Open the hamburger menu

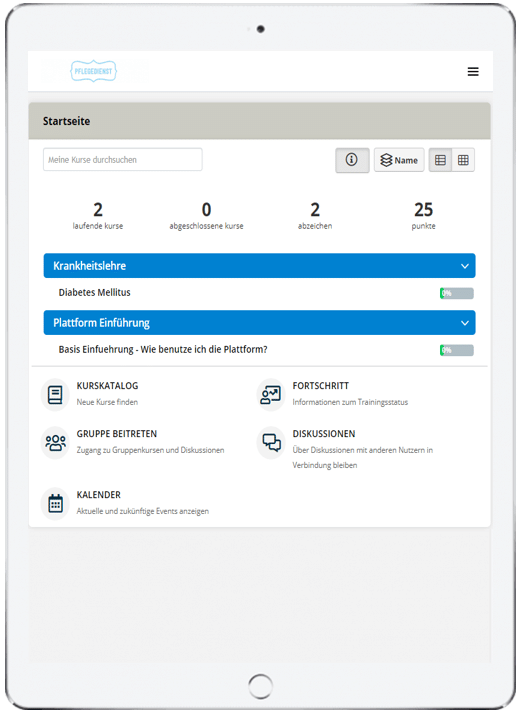coord(473,72)
